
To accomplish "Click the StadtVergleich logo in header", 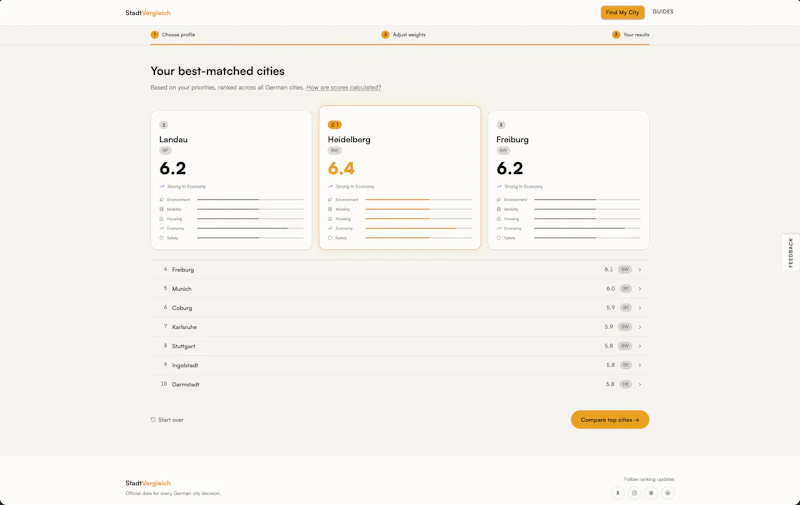I will [x=148, y=13].
